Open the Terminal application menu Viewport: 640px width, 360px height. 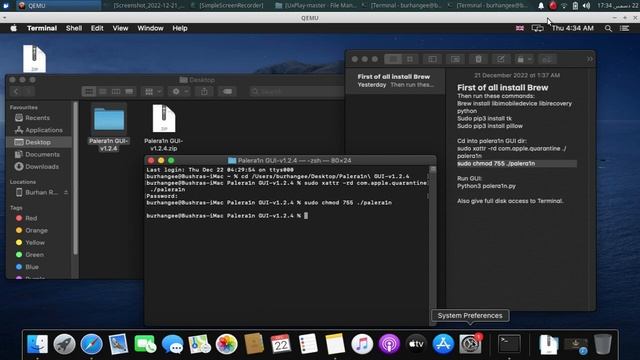pos(42,28)
